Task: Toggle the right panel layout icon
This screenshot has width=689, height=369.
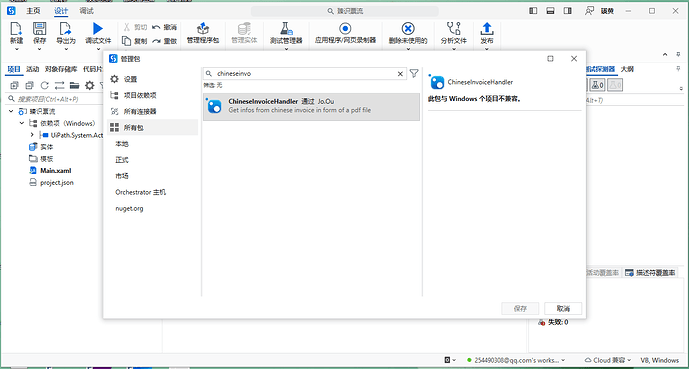Action: pyautogui.click(x=568, y=11)
